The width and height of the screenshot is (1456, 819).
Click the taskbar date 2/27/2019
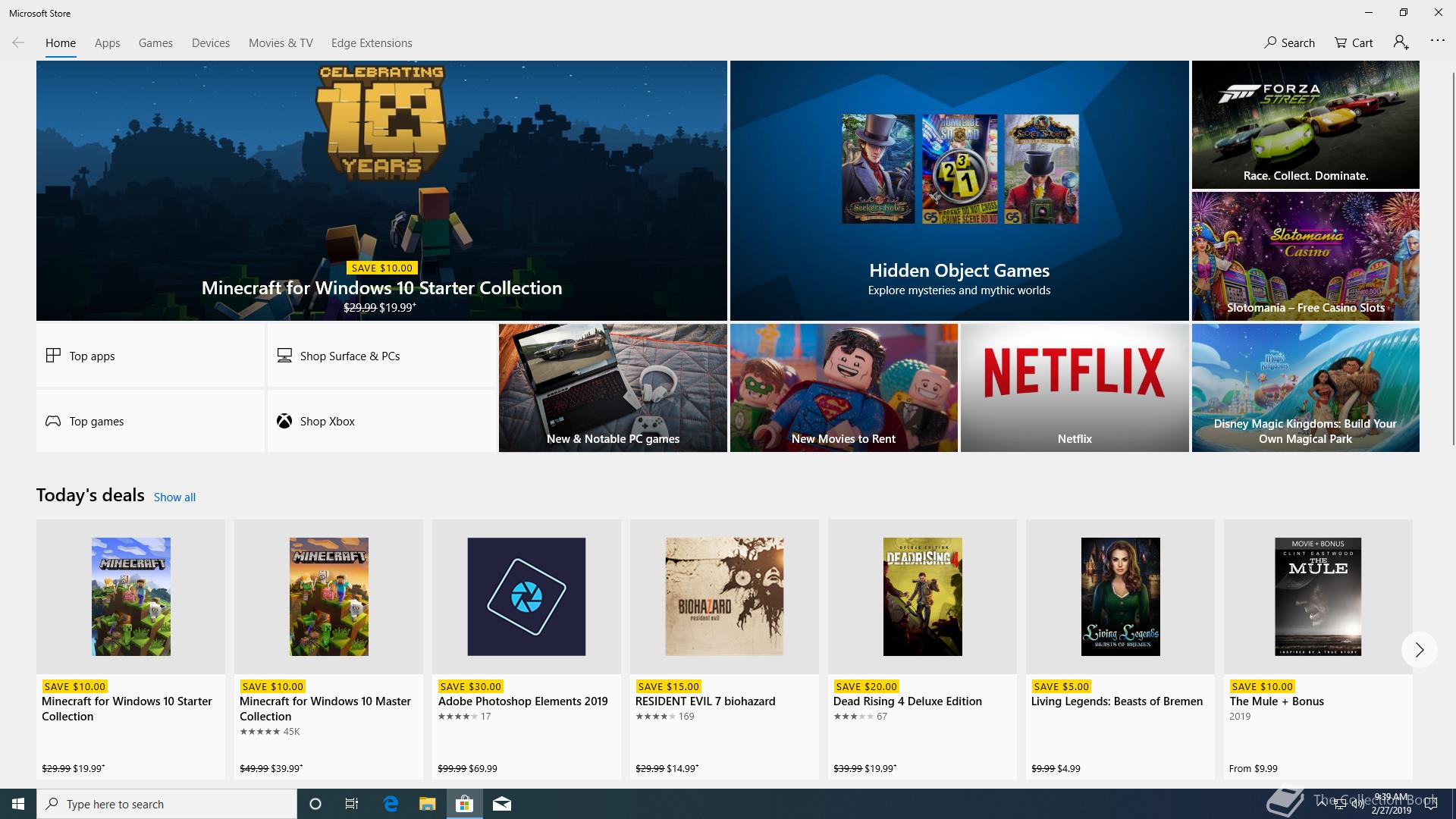1392,810
